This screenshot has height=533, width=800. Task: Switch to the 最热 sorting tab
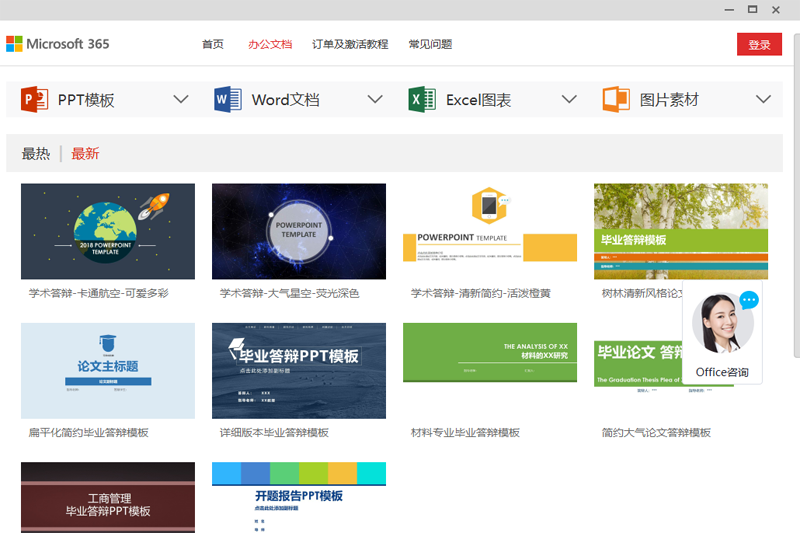pos(36,154)
